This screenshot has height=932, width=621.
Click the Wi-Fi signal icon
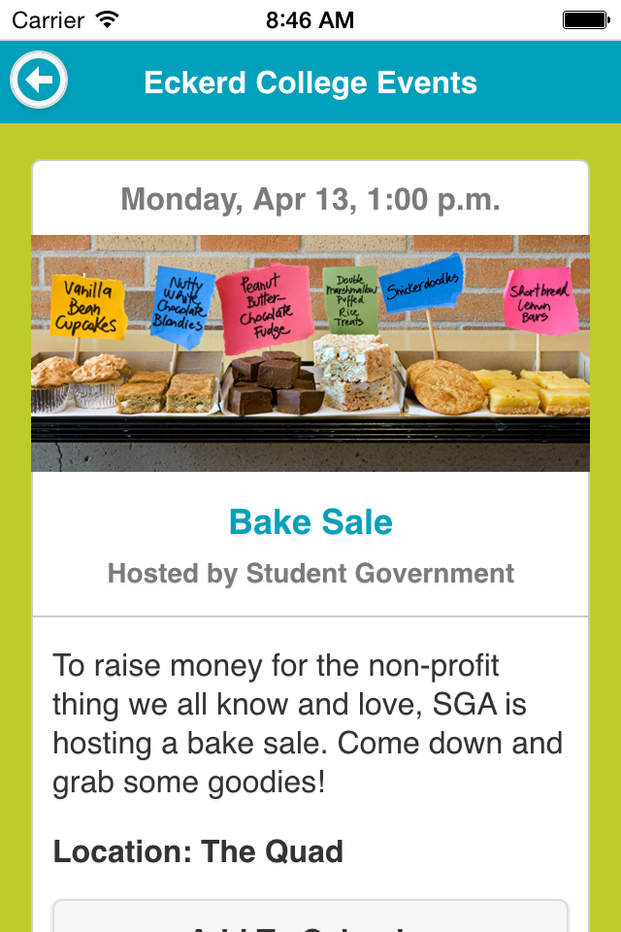pos(106,20)
